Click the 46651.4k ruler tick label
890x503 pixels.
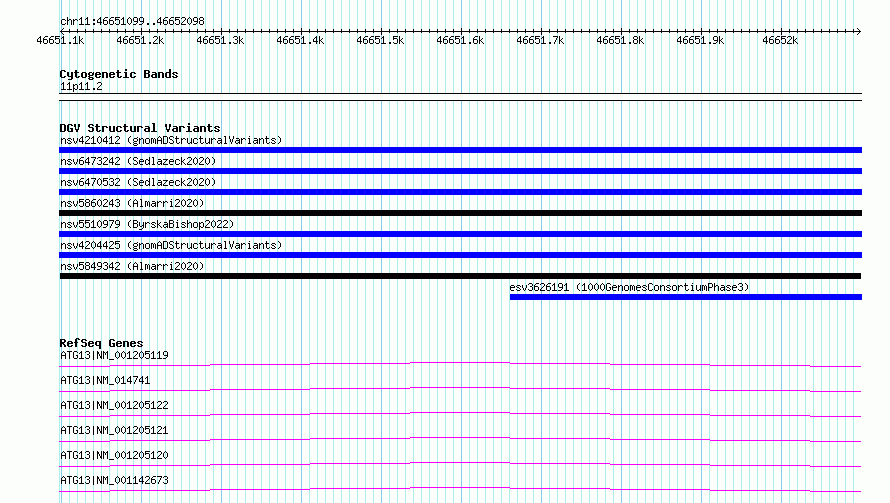(x=300, y=40)
